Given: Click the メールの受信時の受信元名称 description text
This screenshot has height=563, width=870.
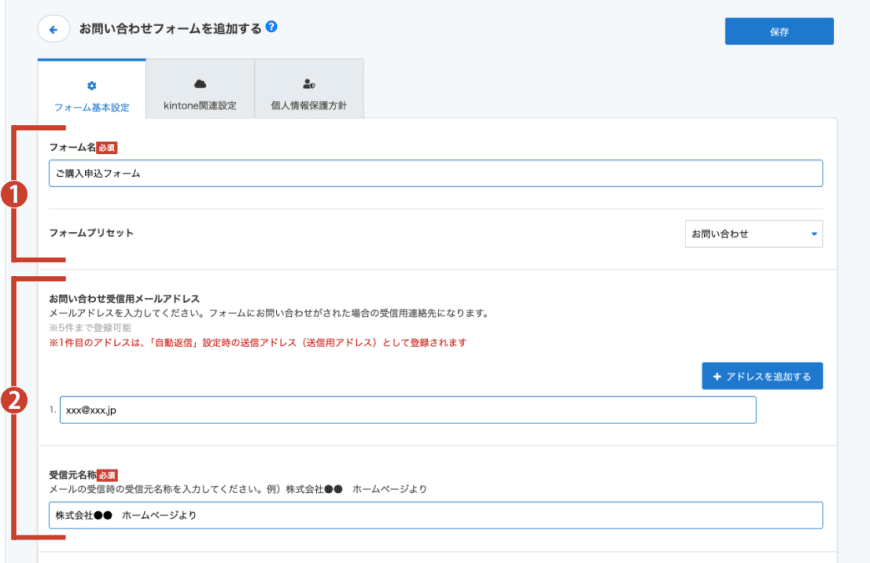Looking at the screenshot, I should [238, 489].
